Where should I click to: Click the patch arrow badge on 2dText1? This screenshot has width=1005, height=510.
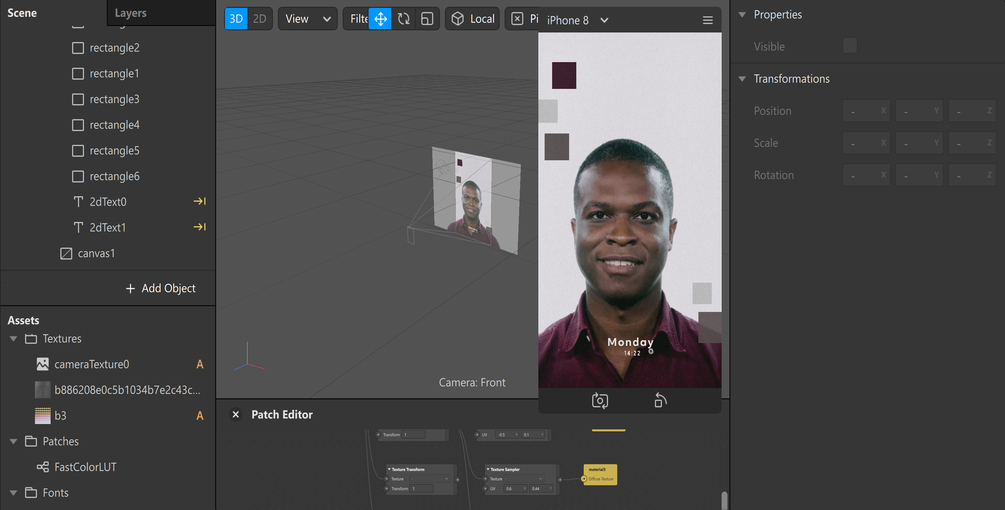coord(200,227)
